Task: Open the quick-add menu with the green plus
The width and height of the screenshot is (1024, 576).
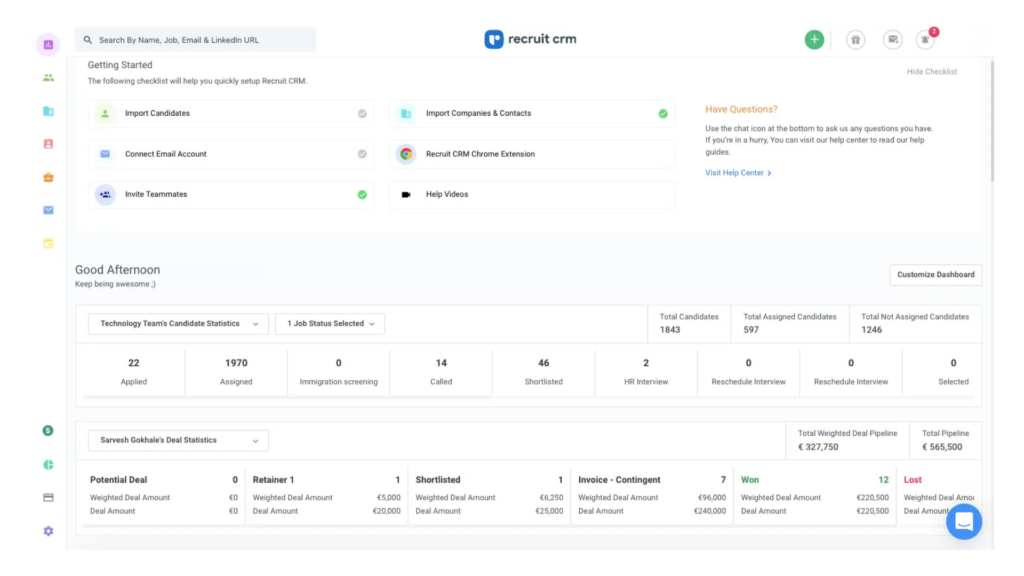Action: [x=814, y=39]
